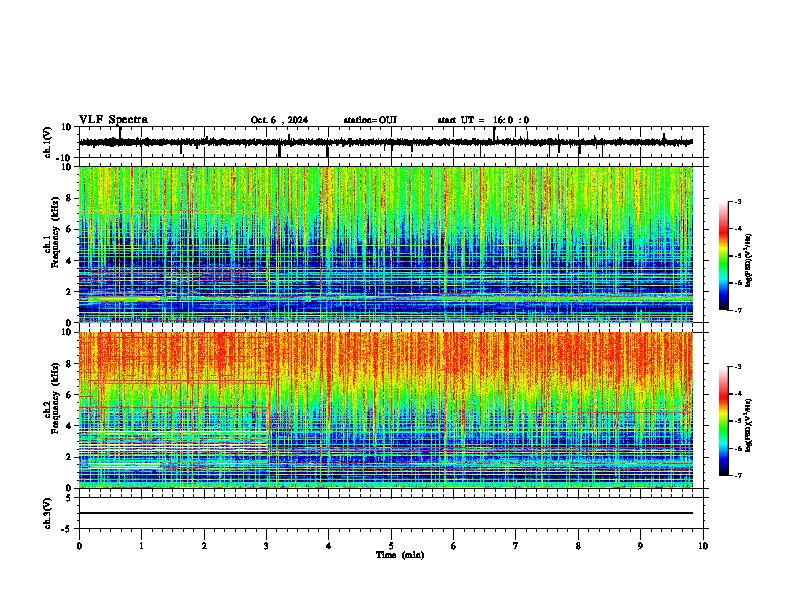This screenshot has height=612, width=792.
Task: Click the "-3" label atop ch.1 color bar
Action: point(737,201)
